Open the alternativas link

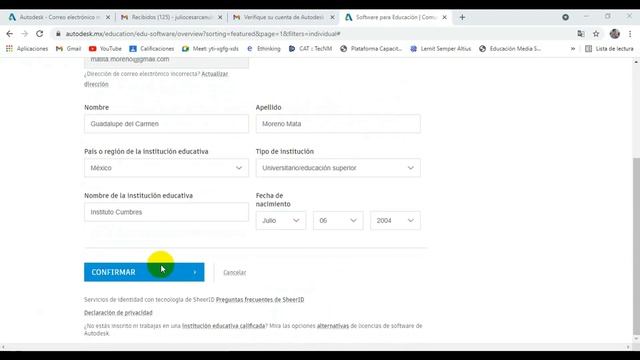tap(333, 326)
